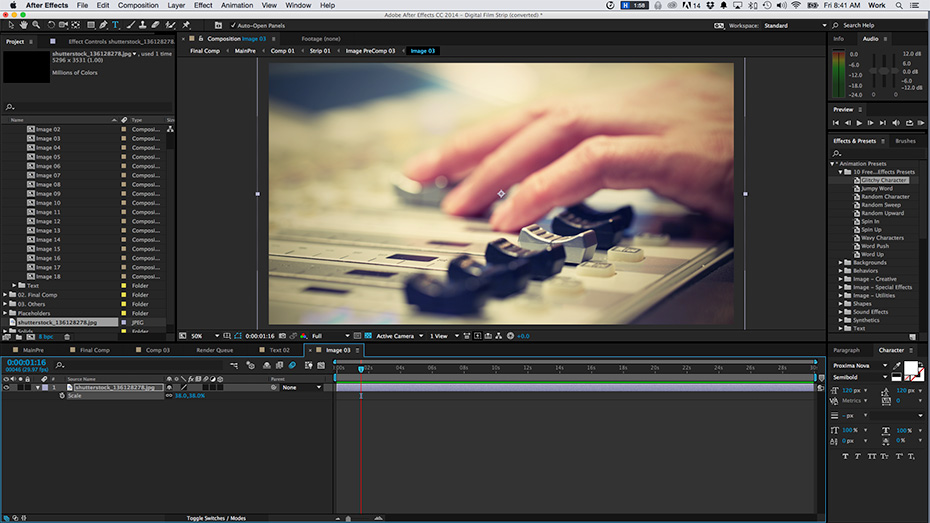
Task: Click the white fill color swatch
Action: point(910,368)
